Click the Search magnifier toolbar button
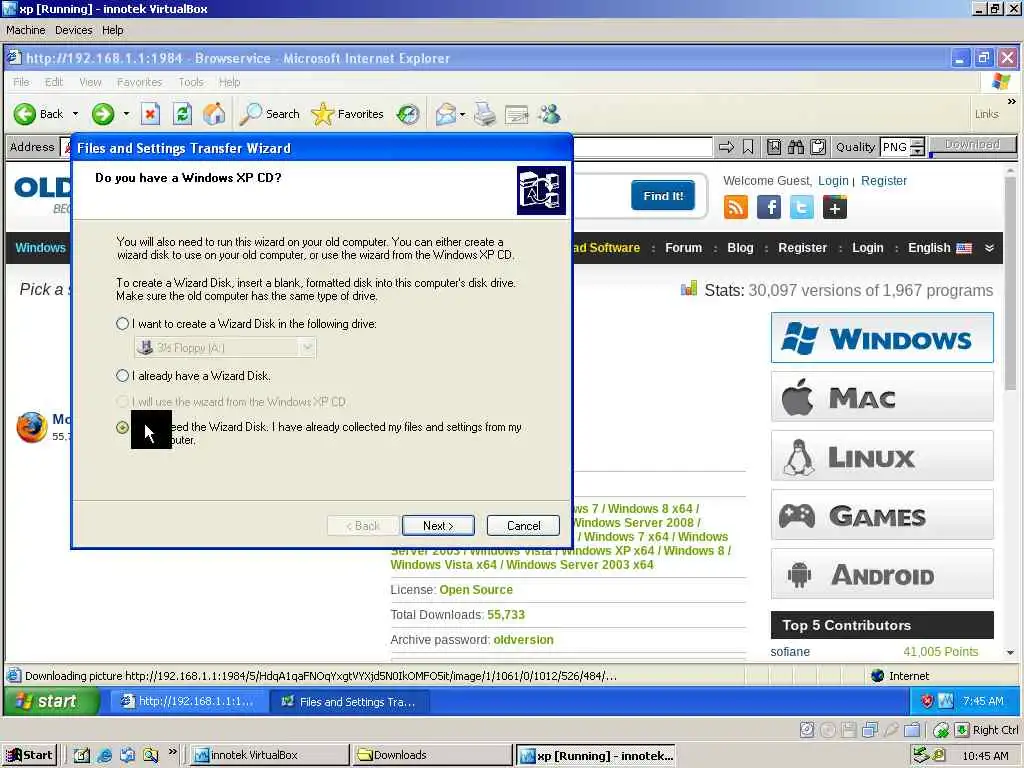1024x768 pixels. pyautogui.click(x=270, y=114)
